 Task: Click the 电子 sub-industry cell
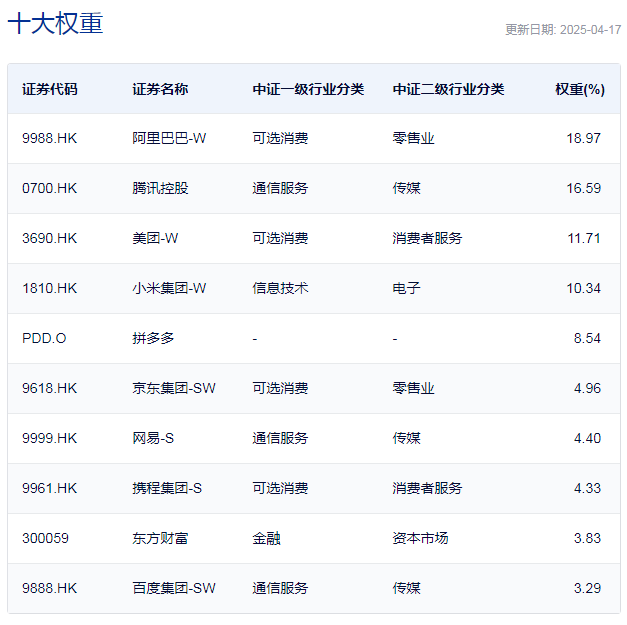[406, 288]
